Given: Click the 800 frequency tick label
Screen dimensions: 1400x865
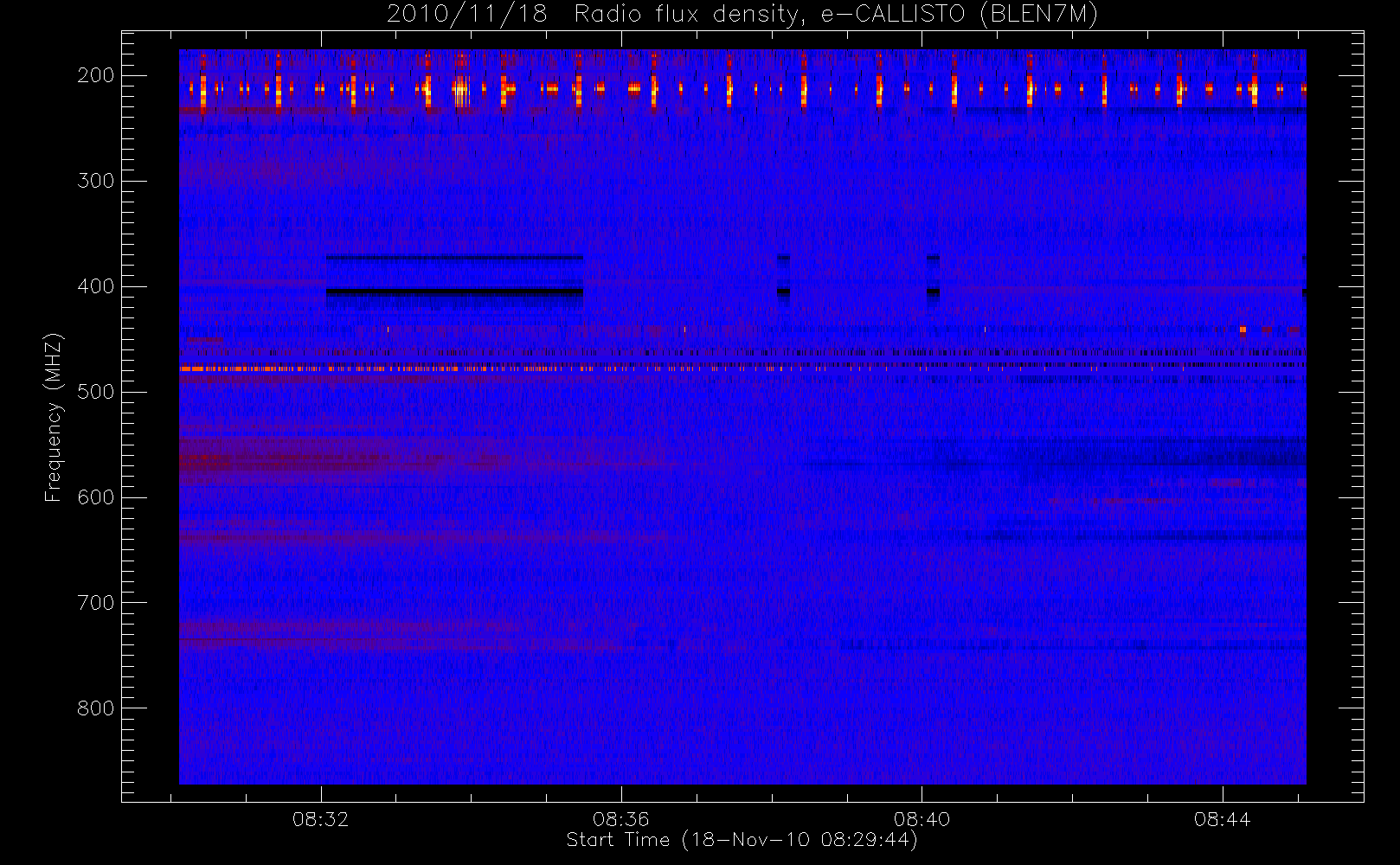Looking at the screenshot, I should (96, 708).
